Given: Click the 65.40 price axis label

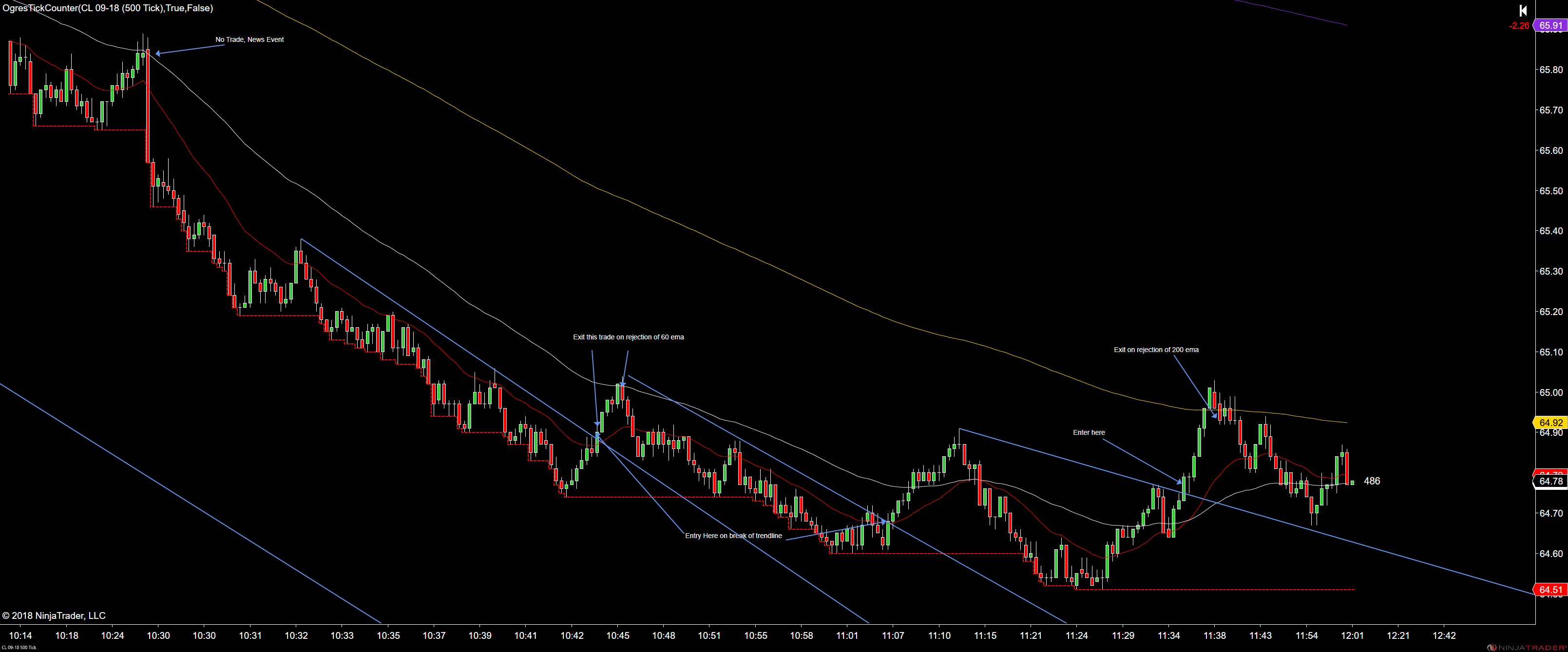Looking at the screenshot, I should pos(1551,231).
